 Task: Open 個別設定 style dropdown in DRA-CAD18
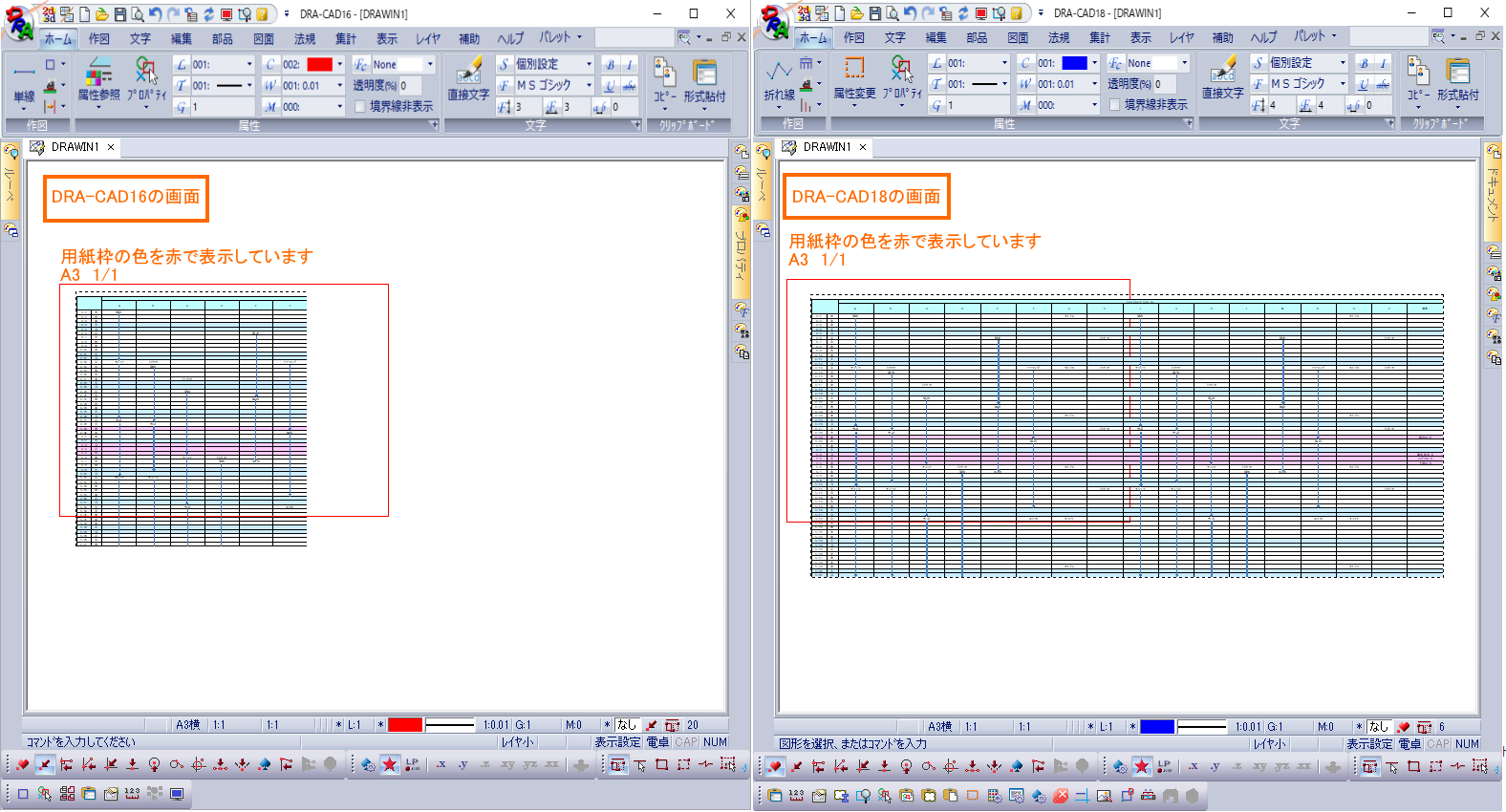pos(1343,62)
